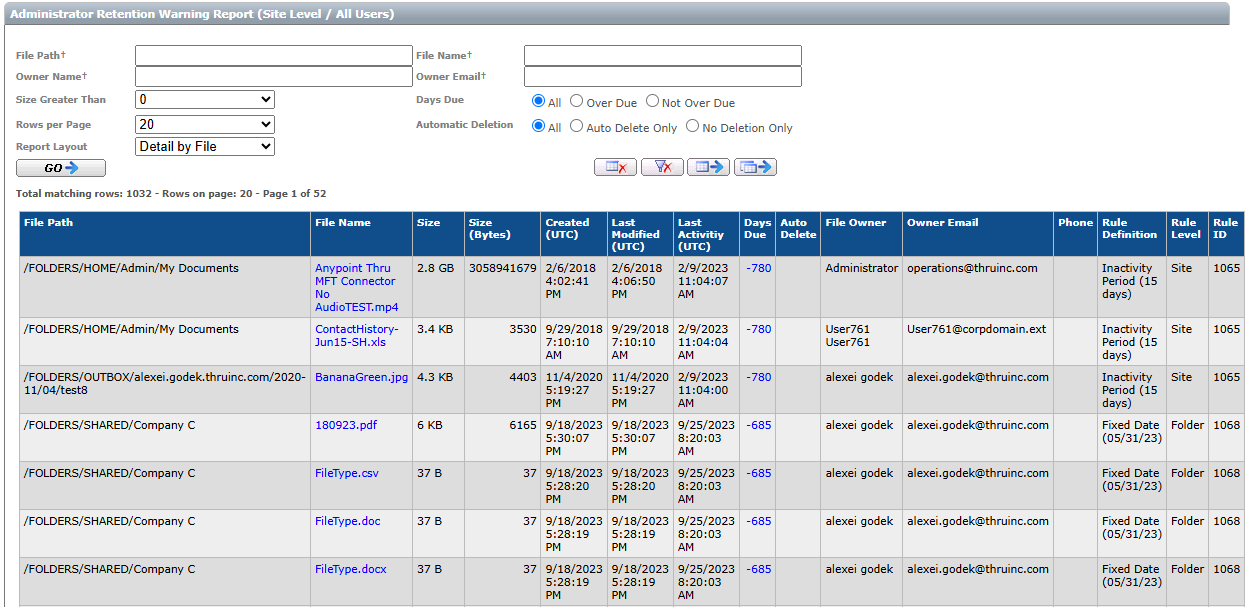Screen dimensions: 1247x607
Task: Select the No Deletion Only radio button
Action: pyautogui.click(x=692, y=126)
